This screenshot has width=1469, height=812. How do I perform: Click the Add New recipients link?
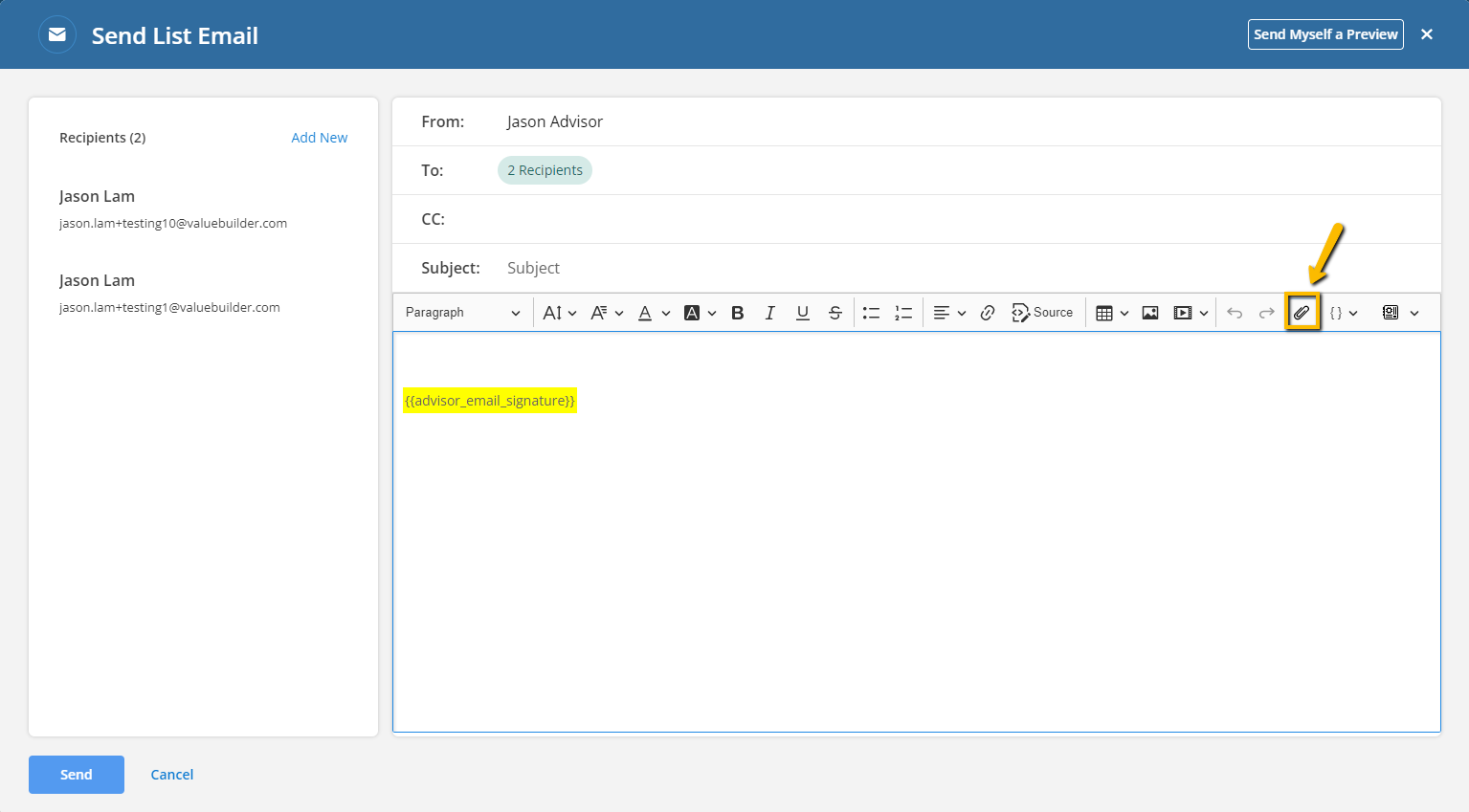point(319,138)
